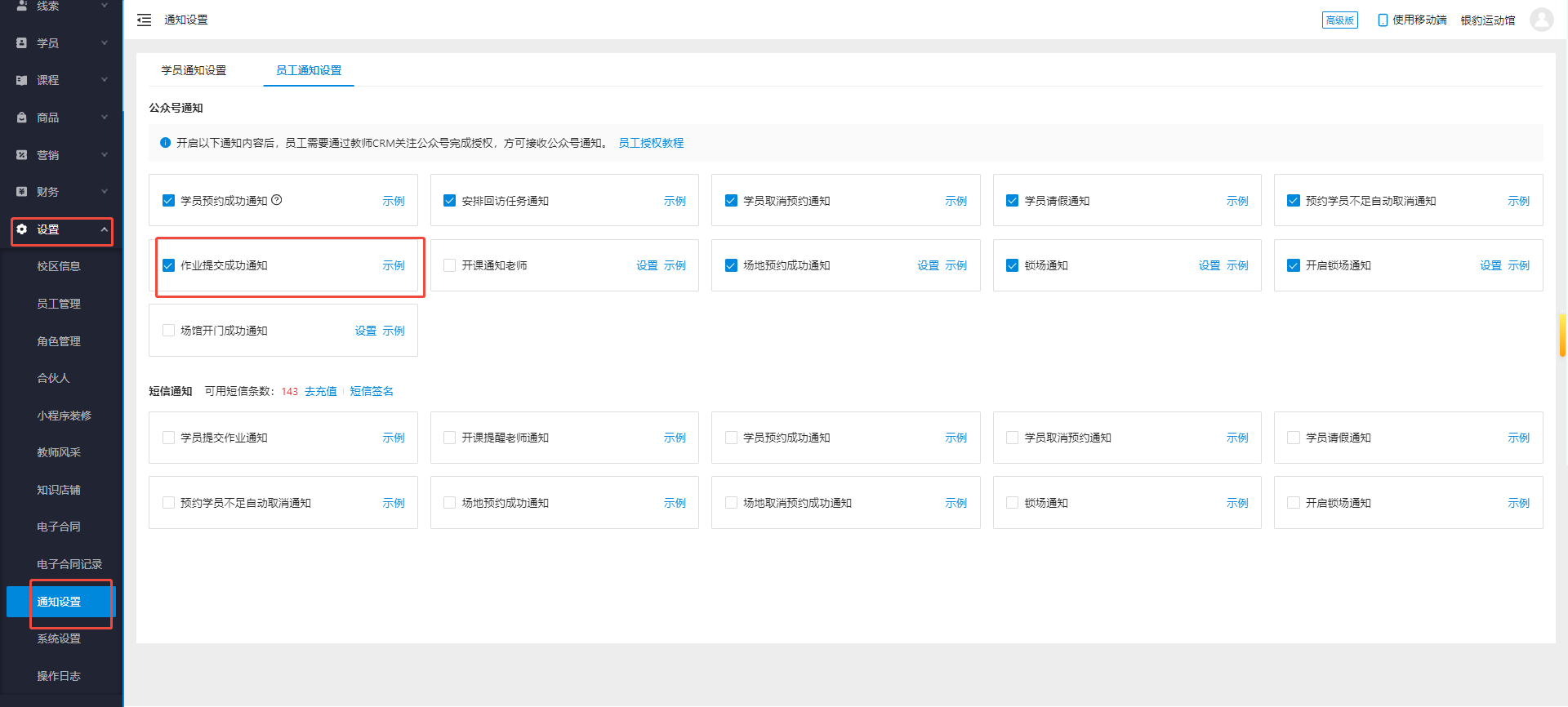Image resolution: width=1568 pixels, height=707 pixels.
Task: Collapse the sidebar with the hamburger icon
Action: (144, 20)
